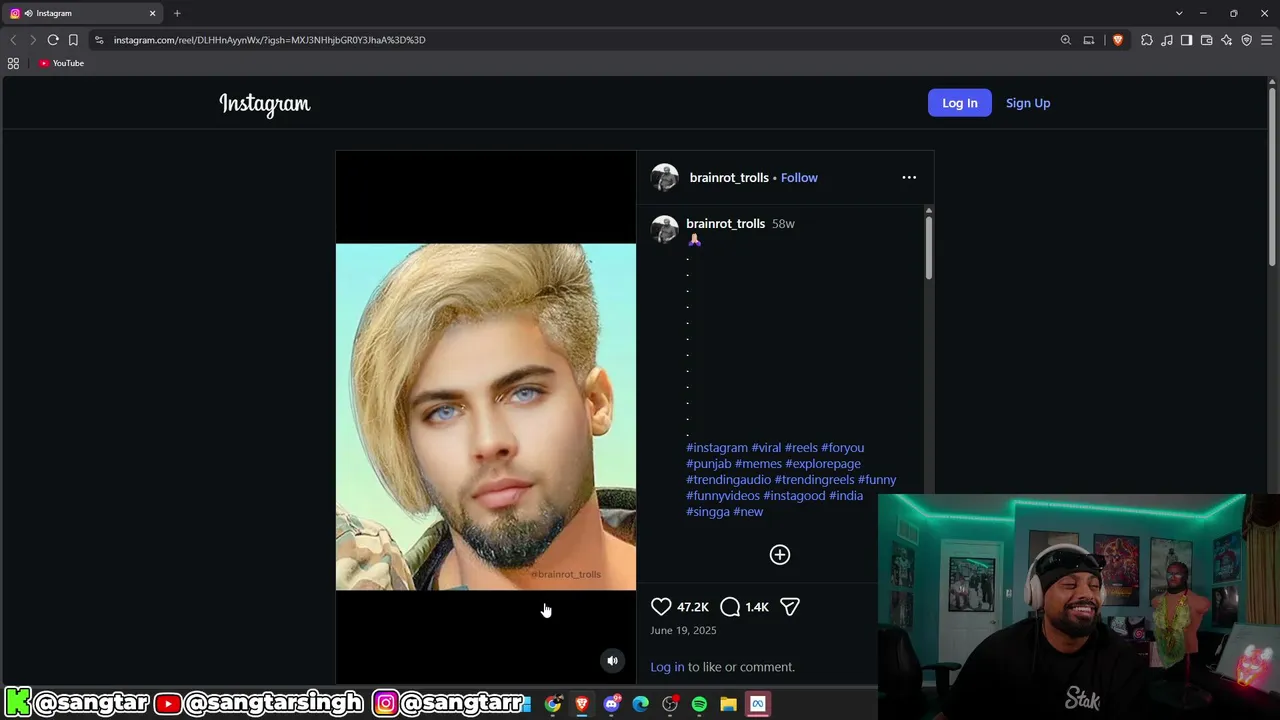Open the #reels hashtag
The image size is (1280, 720).
tap(801, 448)
